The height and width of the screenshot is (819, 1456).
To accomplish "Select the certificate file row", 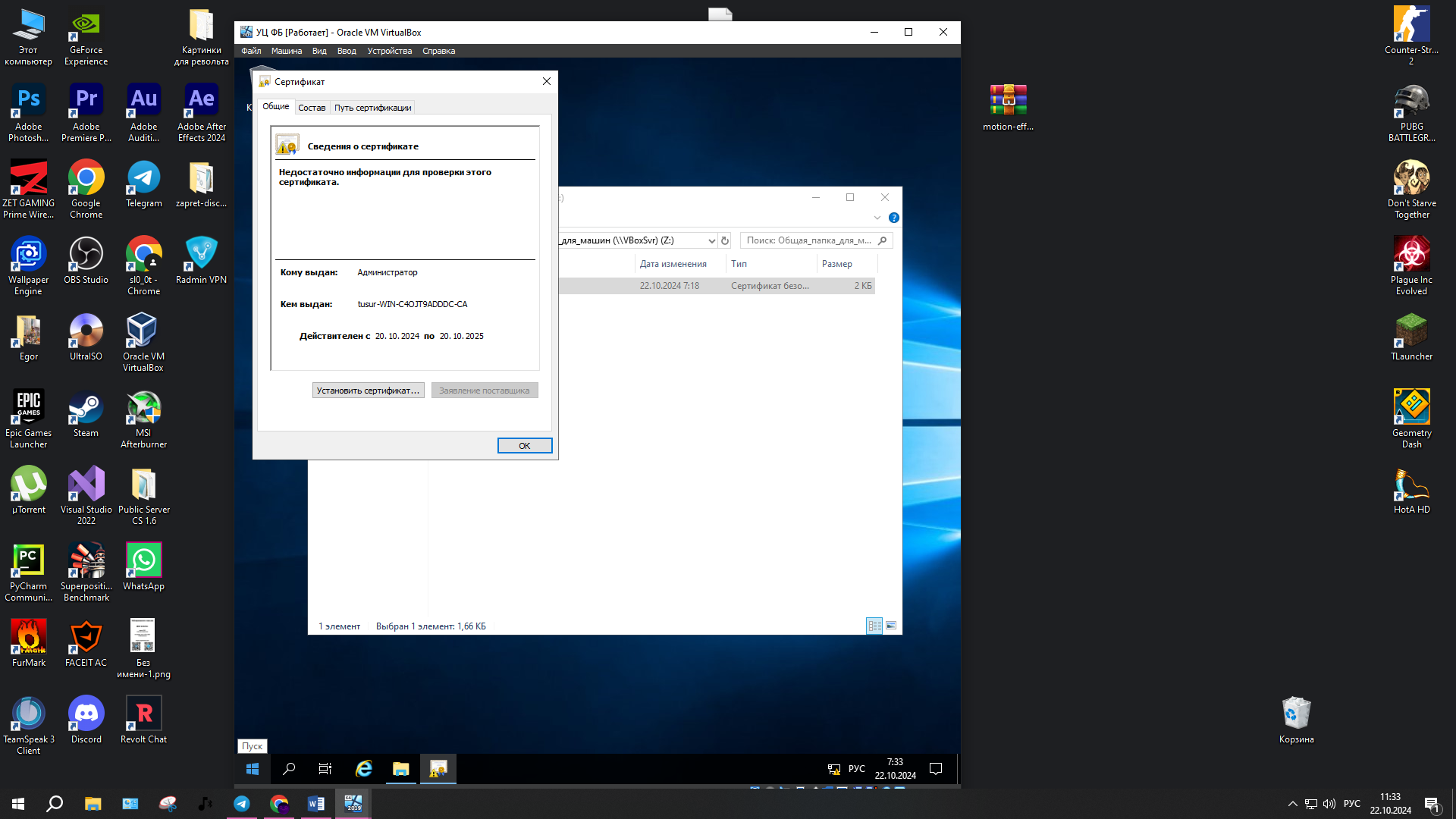I will [x=717, y=286].
